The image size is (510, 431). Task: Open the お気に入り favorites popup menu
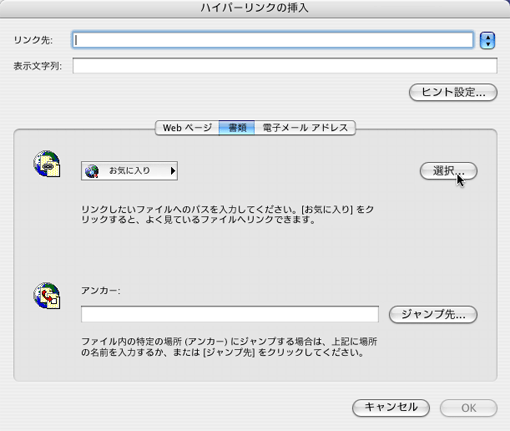[129, 171]
